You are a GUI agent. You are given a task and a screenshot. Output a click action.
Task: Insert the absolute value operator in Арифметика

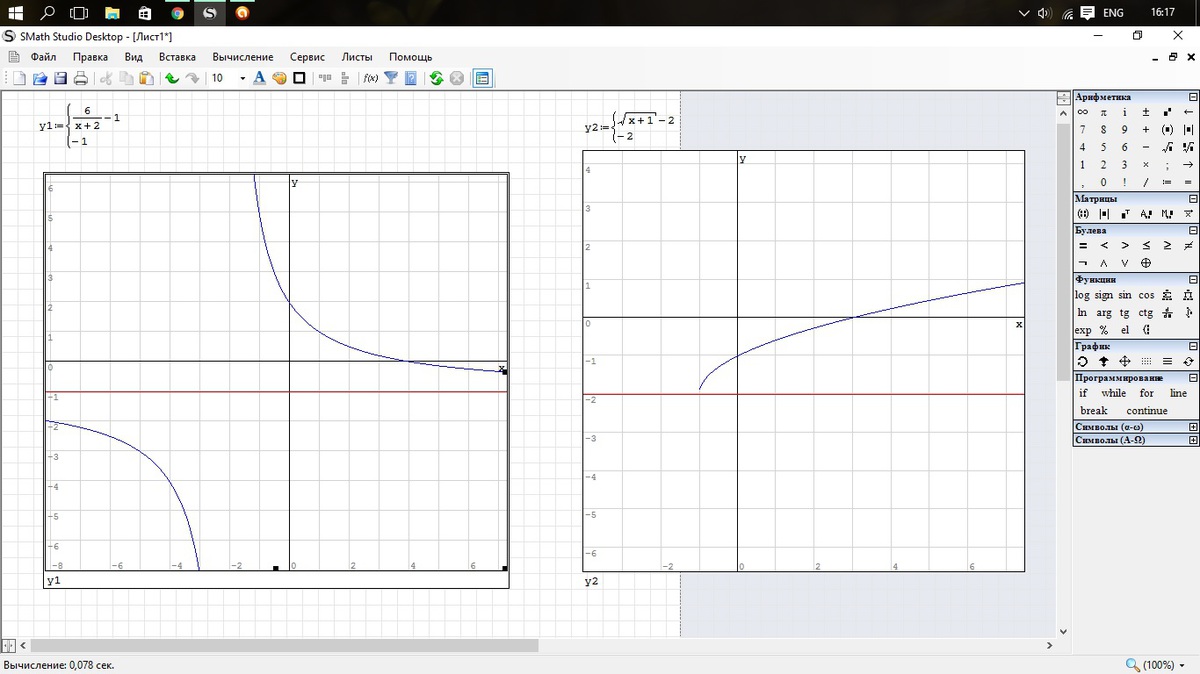click(1188, 130)
